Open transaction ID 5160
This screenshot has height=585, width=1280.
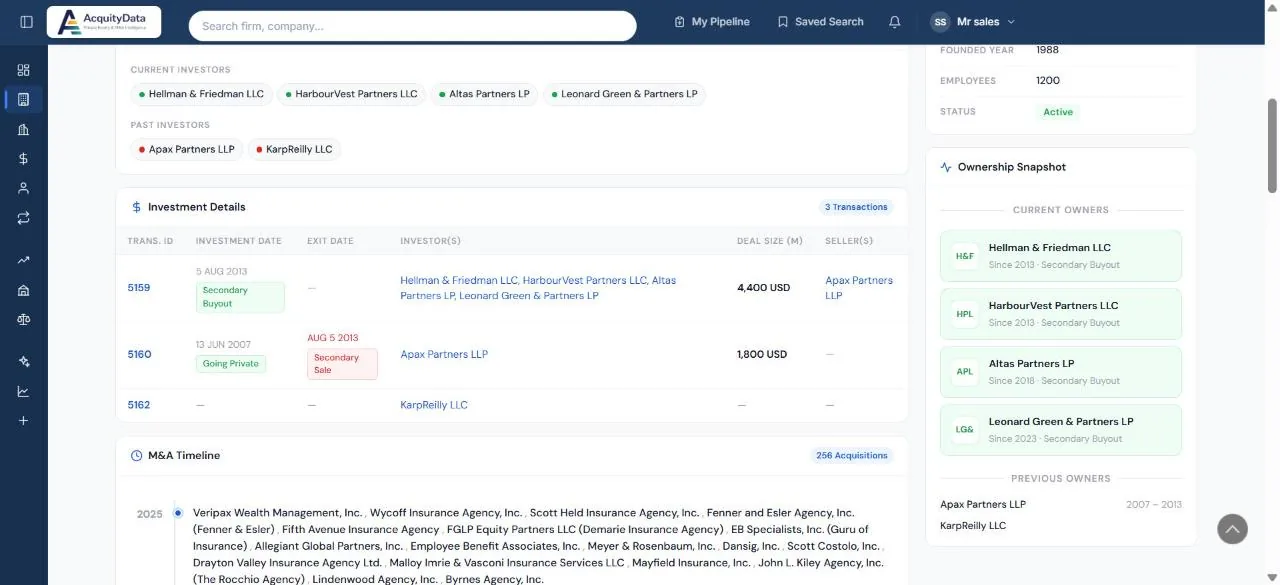pos(139,355)
